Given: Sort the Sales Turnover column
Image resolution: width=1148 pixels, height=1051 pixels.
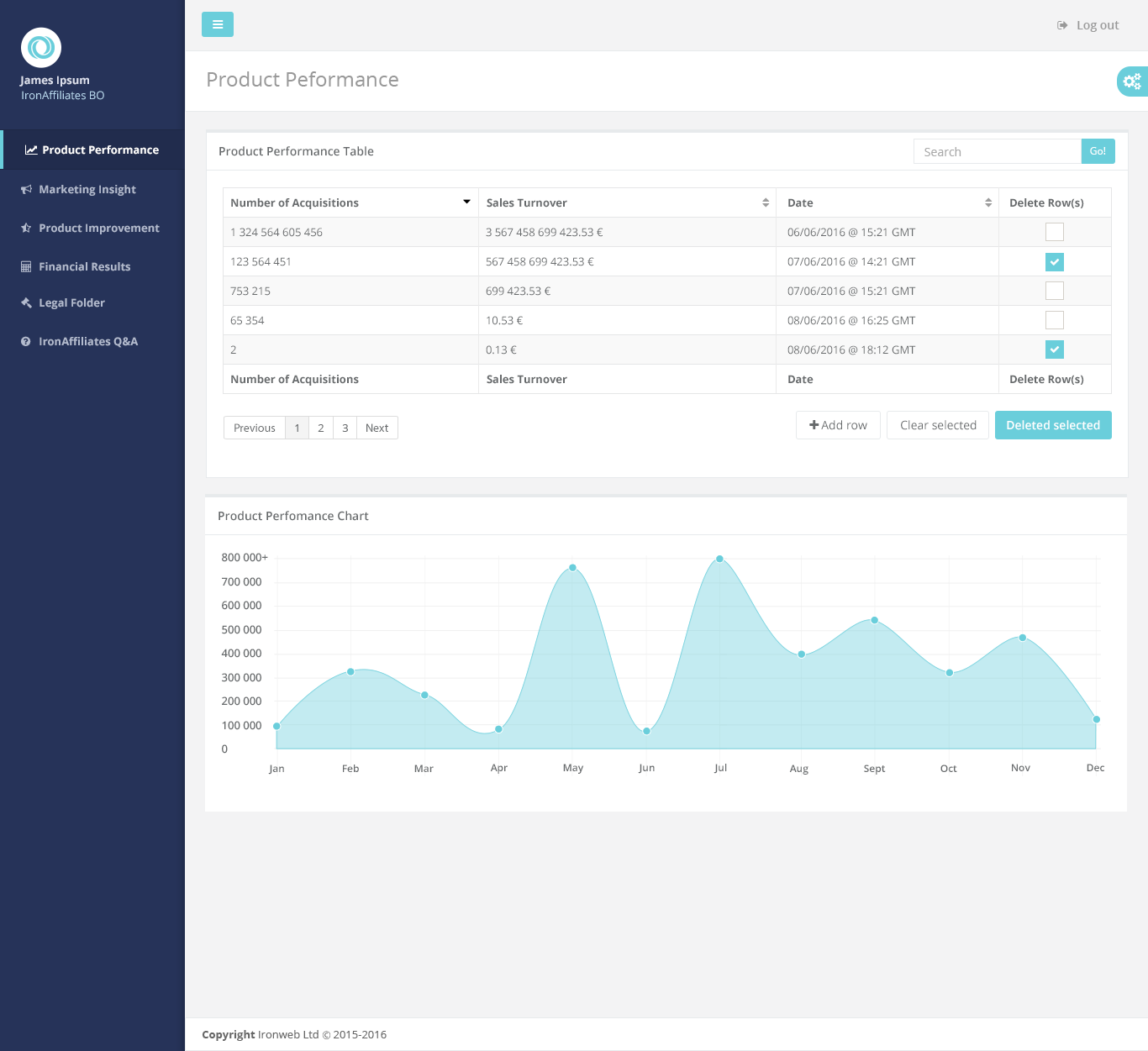Looking at the screenshot, I should click(x=765, y=202).
